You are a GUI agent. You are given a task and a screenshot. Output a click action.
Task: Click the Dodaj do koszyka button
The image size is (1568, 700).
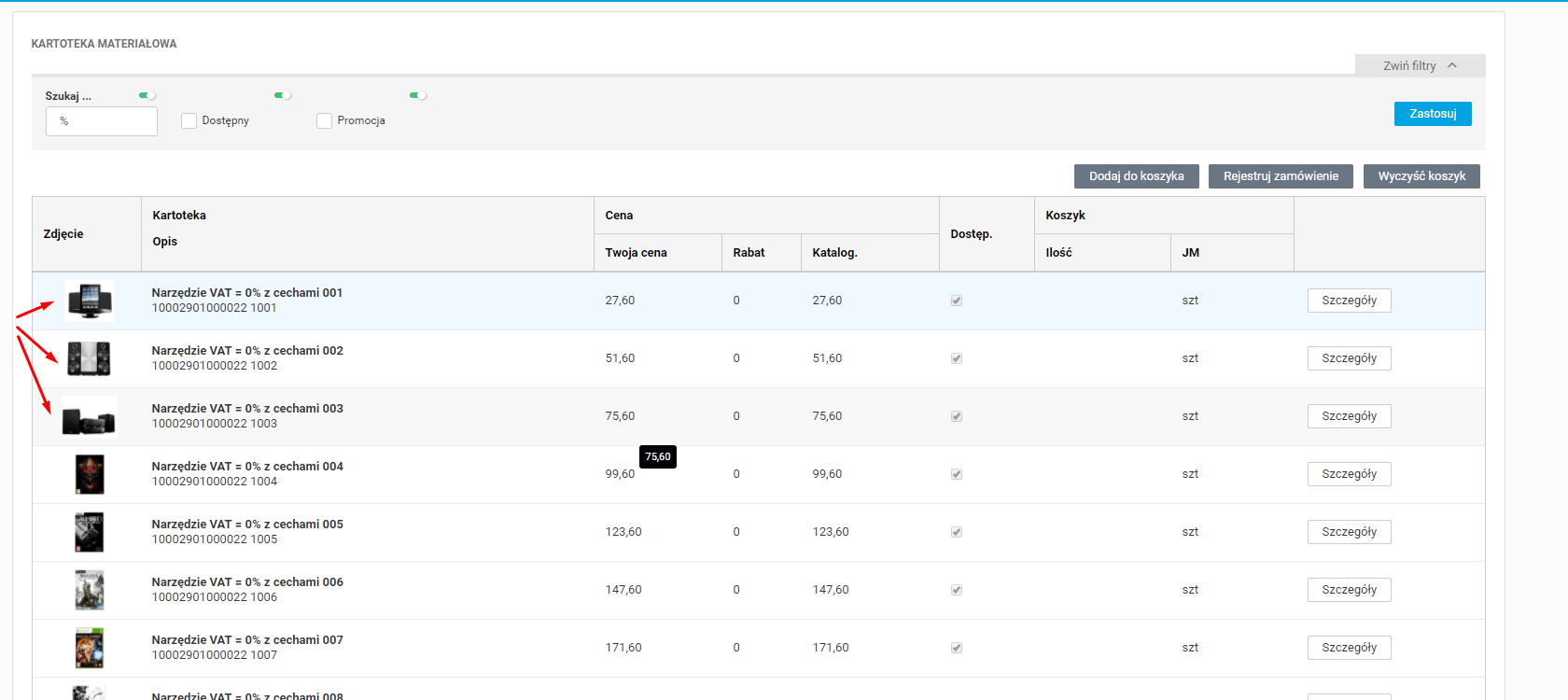(1137, 176)
